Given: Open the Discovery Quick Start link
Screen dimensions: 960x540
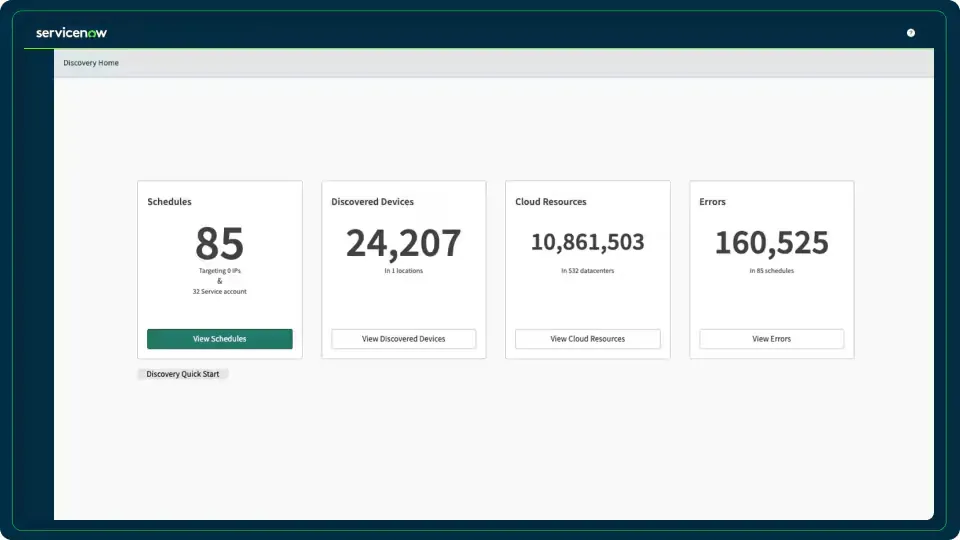Looking at the screenshot, I should pos(183,374).
